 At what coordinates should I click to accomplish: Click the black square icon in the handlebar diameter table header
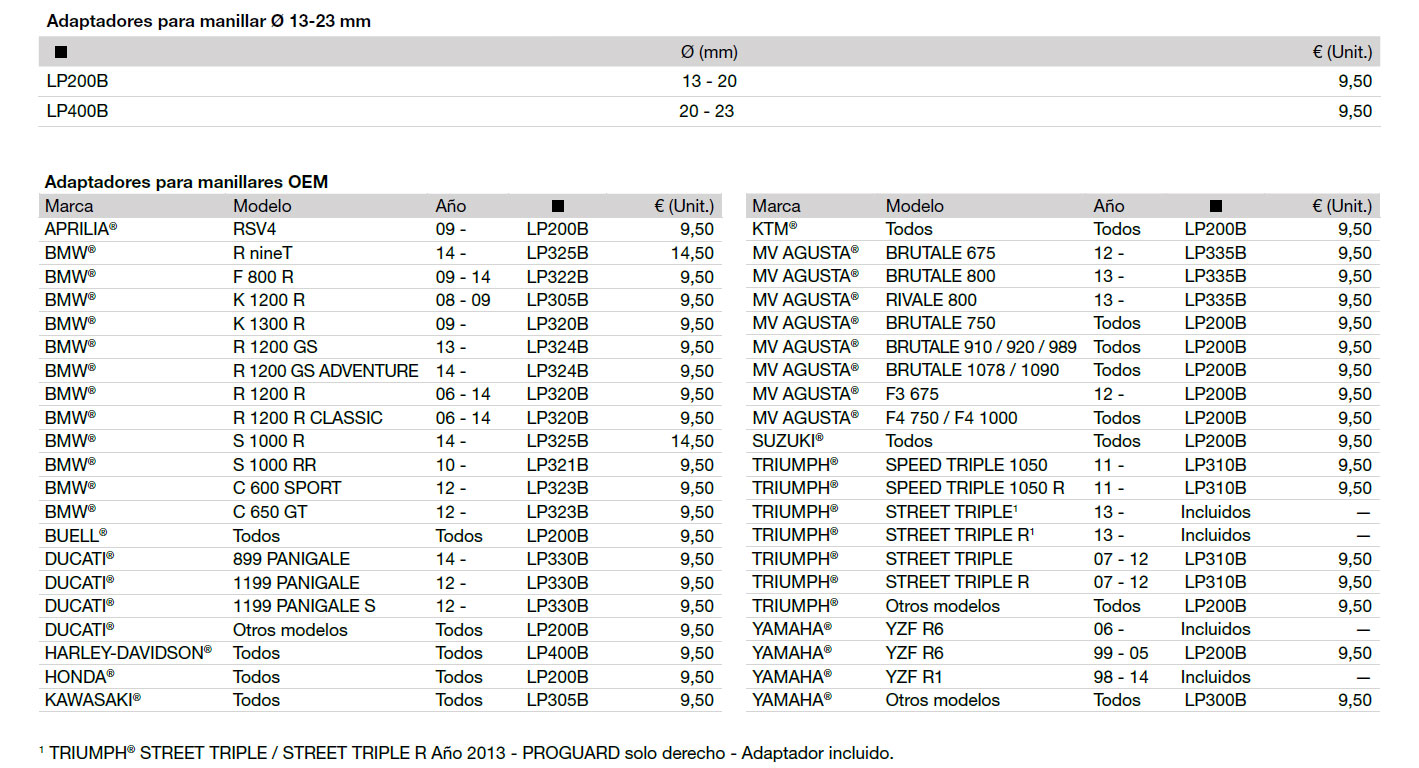click(61, 52)
